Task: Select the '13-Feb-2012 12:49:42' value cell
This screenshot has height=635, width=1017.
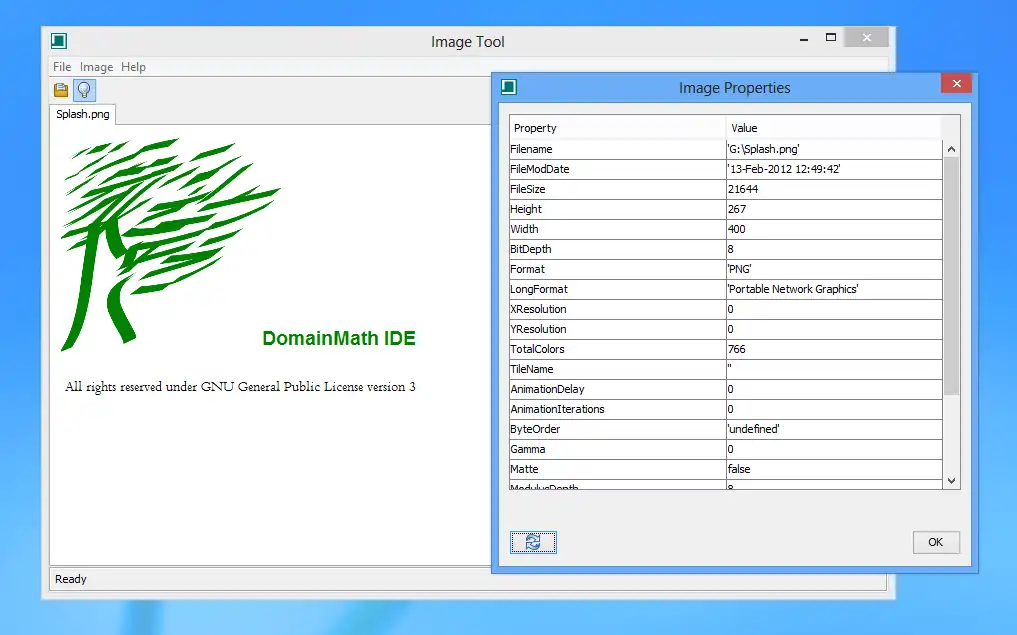Action: 834,169
